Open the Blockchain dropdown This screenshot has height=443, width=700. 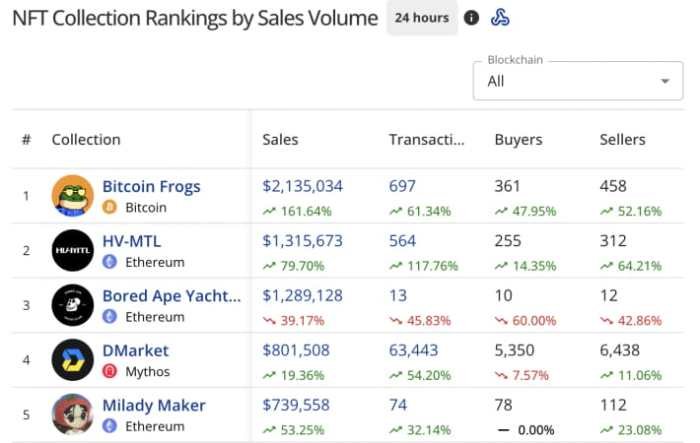pyautogui.click(x=570, y=81)
